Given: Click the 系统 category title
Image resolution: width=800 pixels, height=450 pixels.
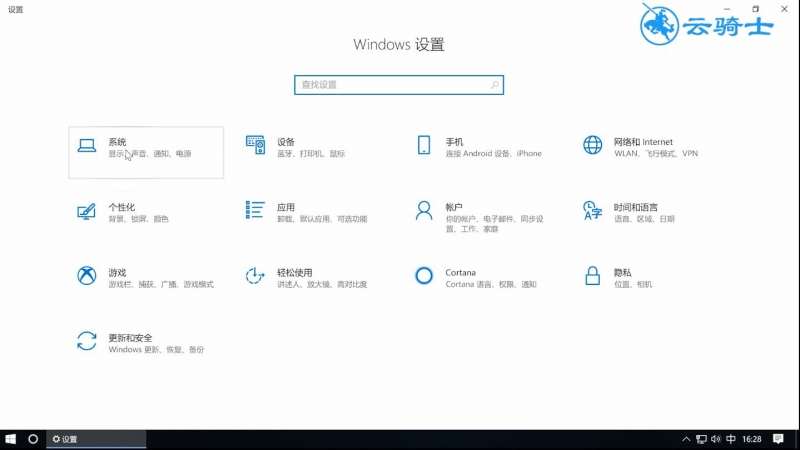Looking at the screenshot, I should point(117,142).
